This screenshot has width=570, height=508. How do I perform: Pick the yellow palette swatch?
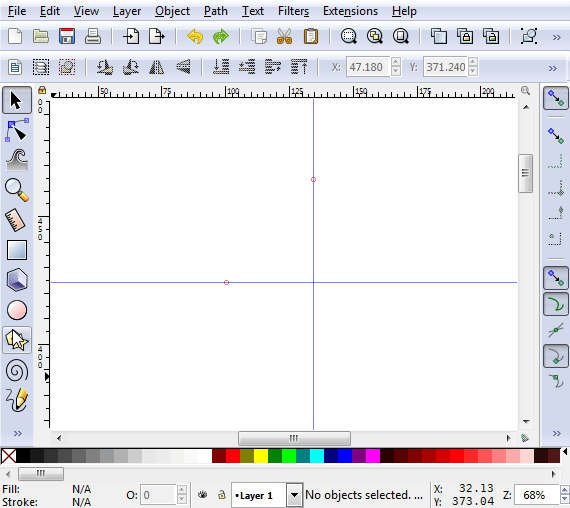tap(261, 456)
